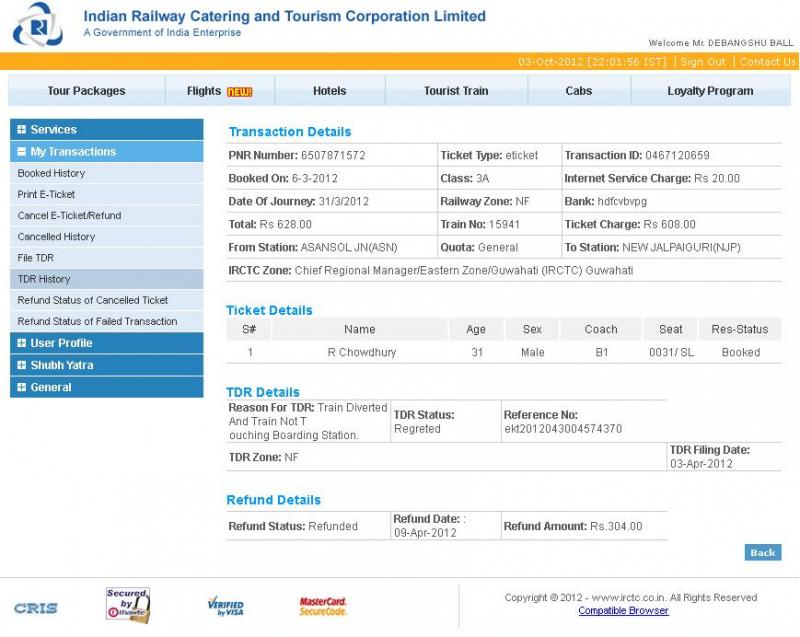Image resolution: width=800 pixels, height=637 pixels.
Task: Expand the General sidebar section
Action: point(50,387)
